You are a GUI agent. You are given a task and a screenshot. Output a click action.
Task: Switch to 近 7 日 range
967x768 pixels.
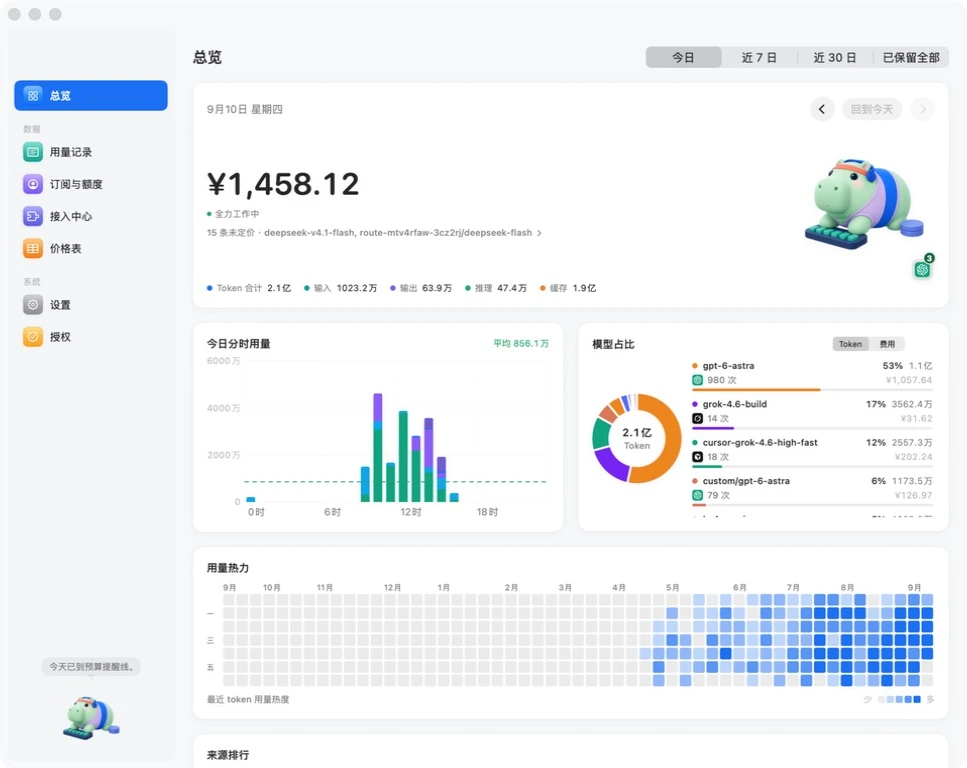click(759, 57)
